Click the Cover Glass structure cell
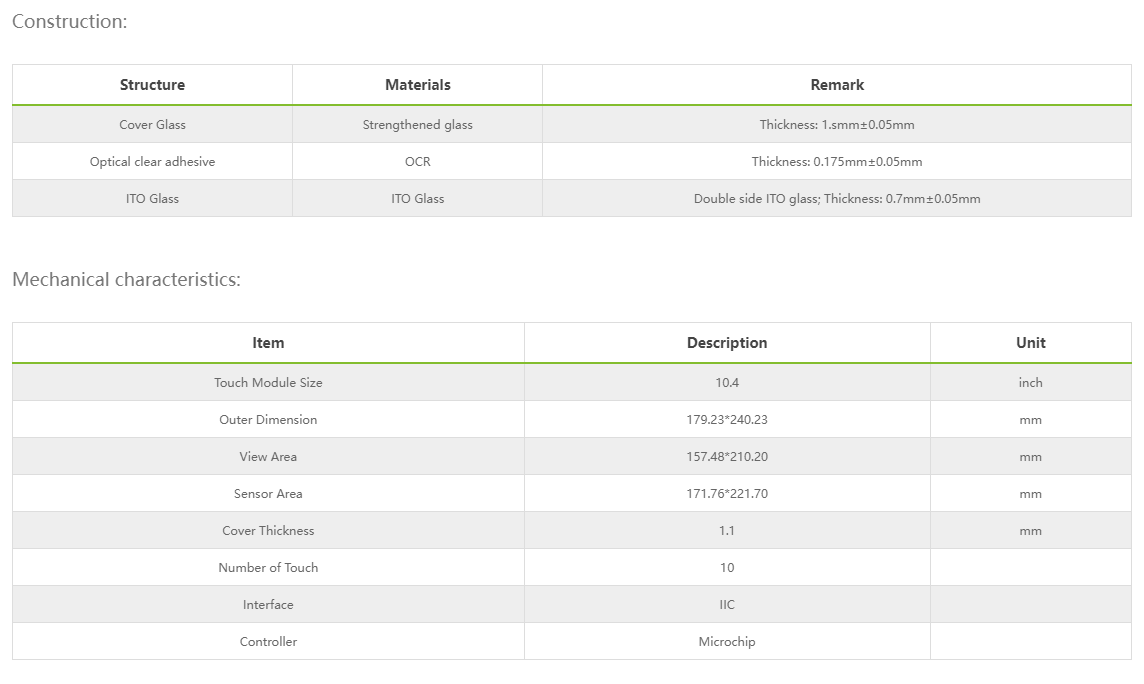 point(152,125)
